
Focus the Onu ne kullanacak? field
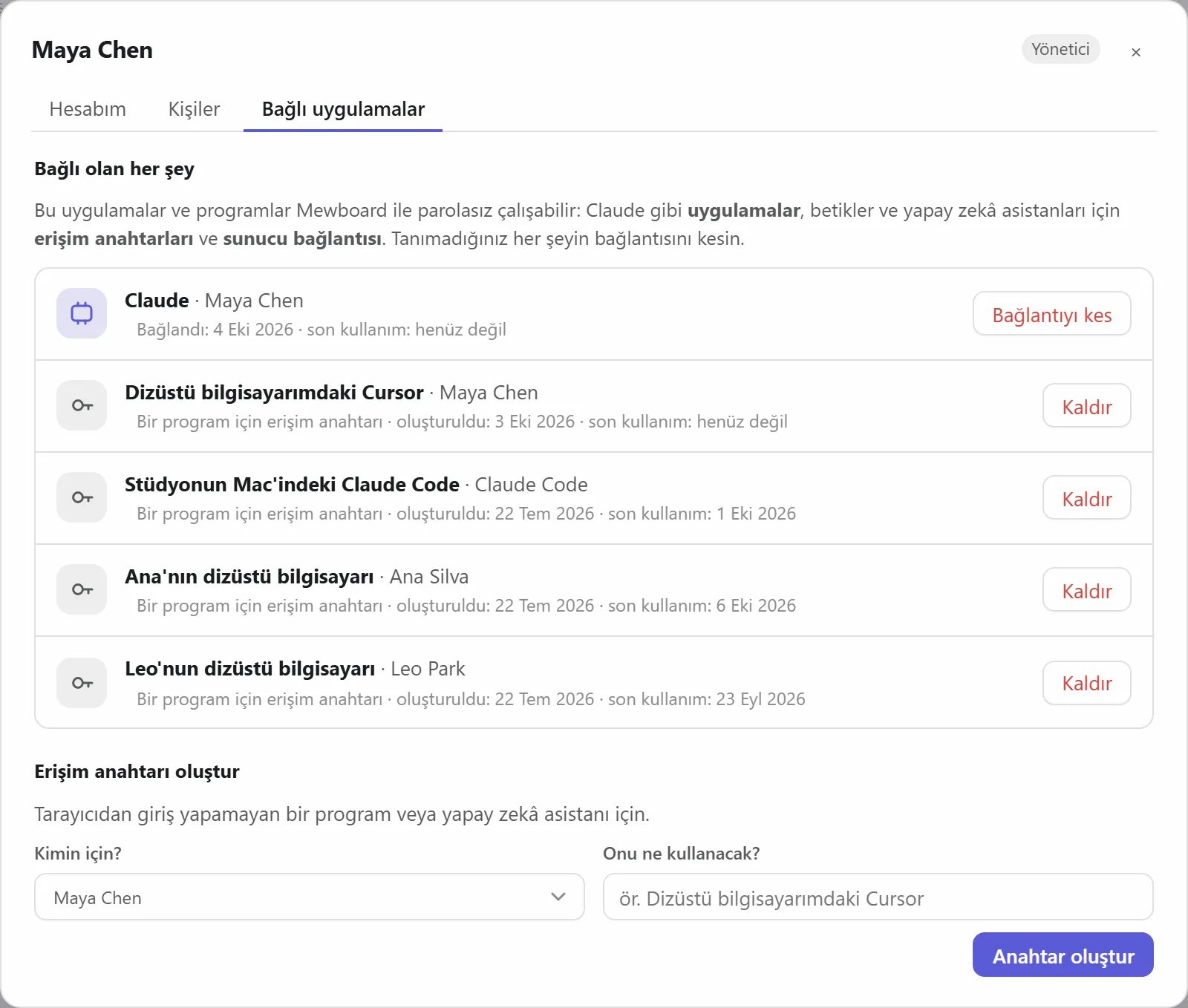[878, 897]
